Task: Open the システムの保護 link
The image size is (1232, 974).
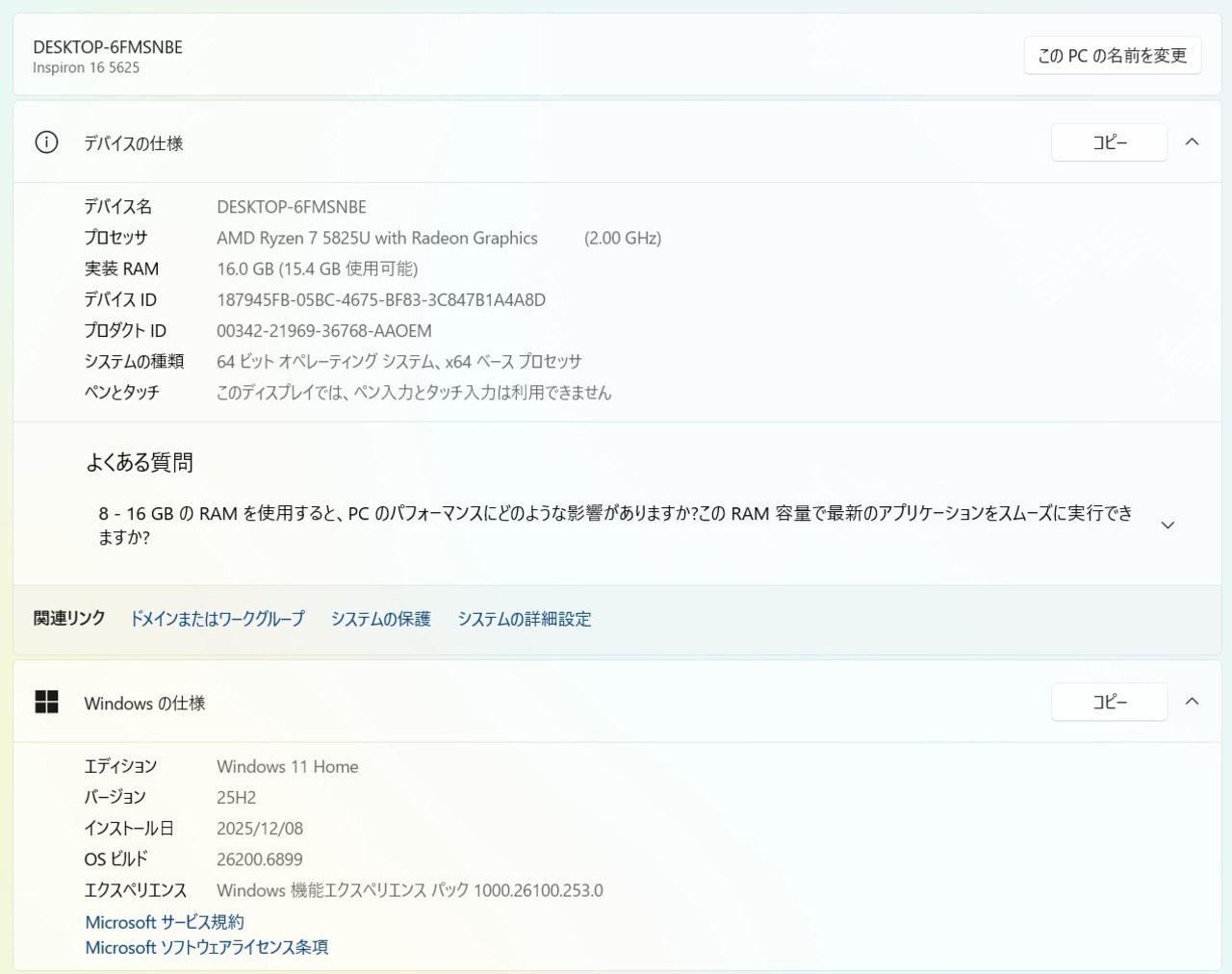Action: point(380,619)
